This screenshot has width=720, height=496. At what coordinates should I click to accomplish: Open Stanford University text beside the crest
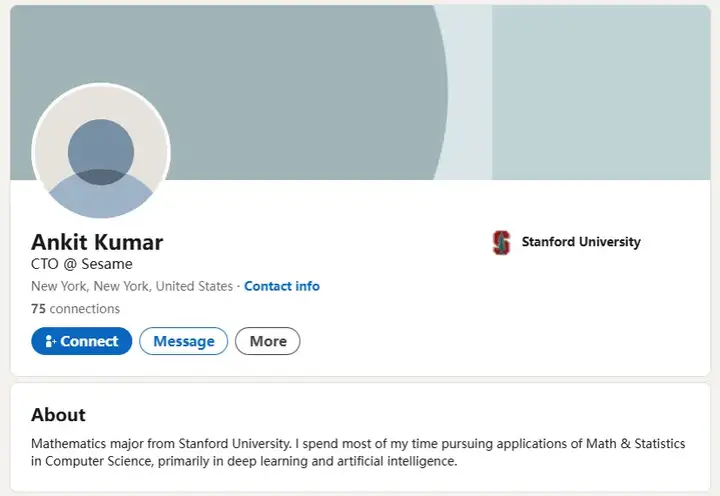(581, 242)
